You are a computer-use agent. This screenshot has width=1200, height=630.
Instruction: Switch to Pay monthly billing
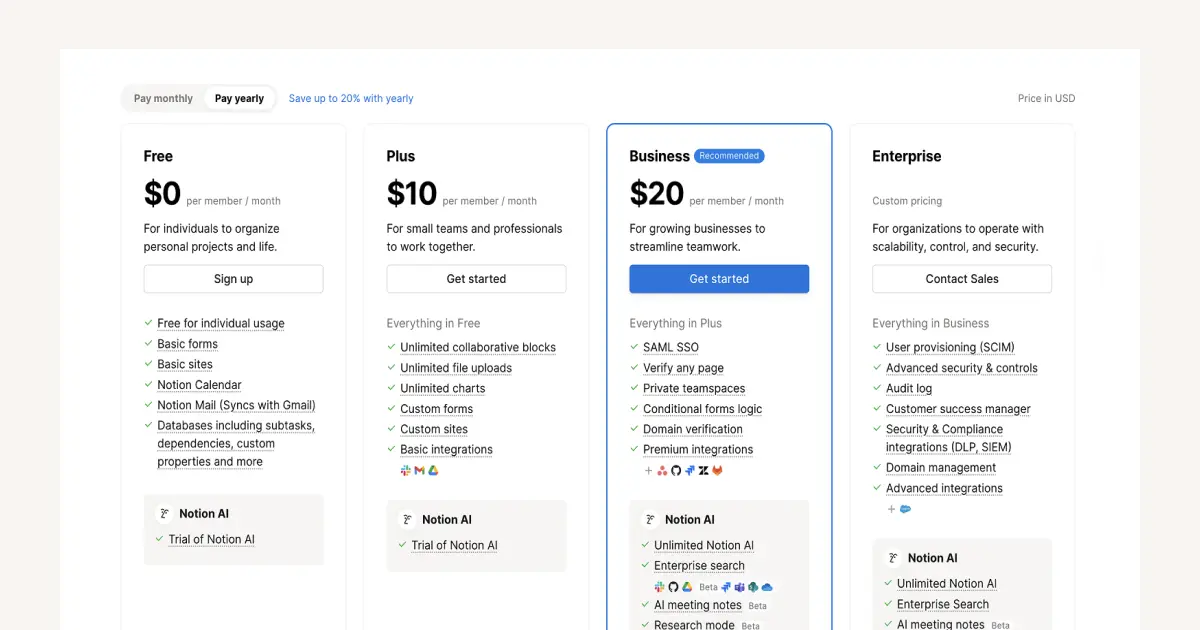point(162,98)
